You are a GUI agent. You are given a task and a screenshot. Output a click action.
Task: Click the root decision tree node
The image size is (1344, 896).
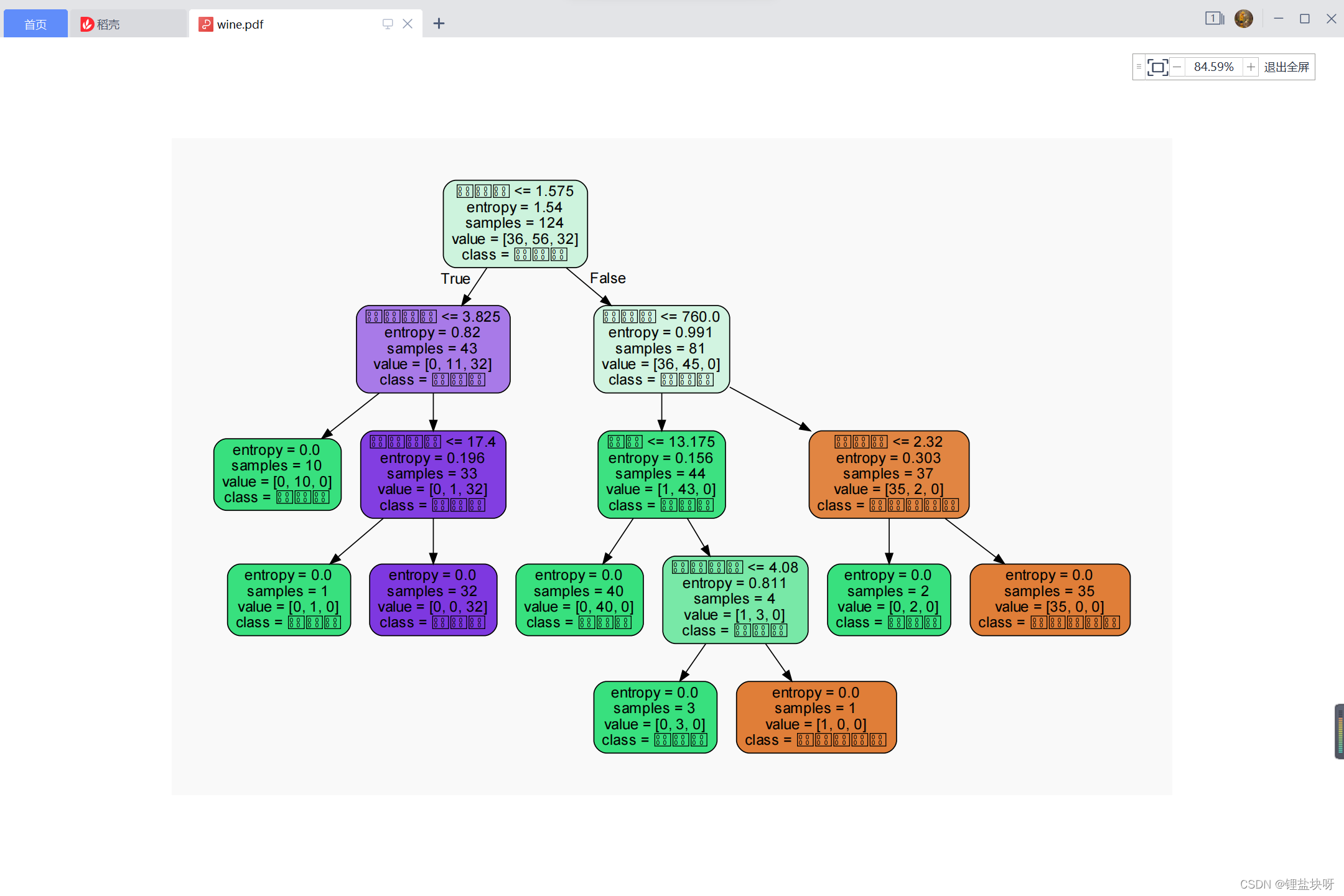click(x=515, y=223)
